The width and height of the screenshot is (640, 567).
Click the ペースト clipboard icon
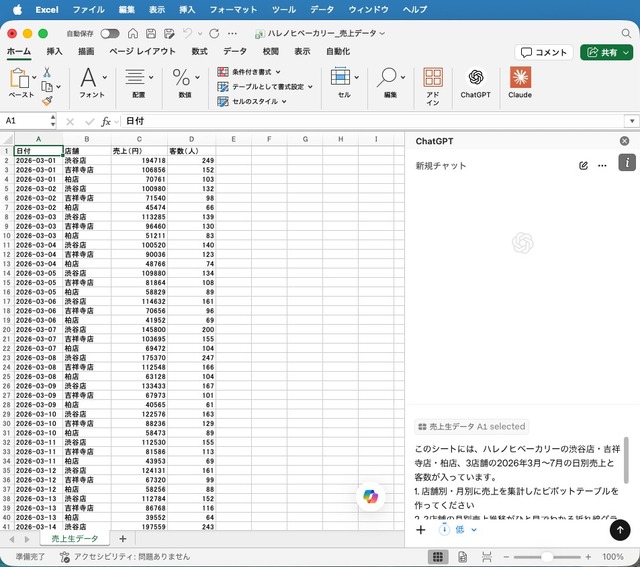[19, 78]
